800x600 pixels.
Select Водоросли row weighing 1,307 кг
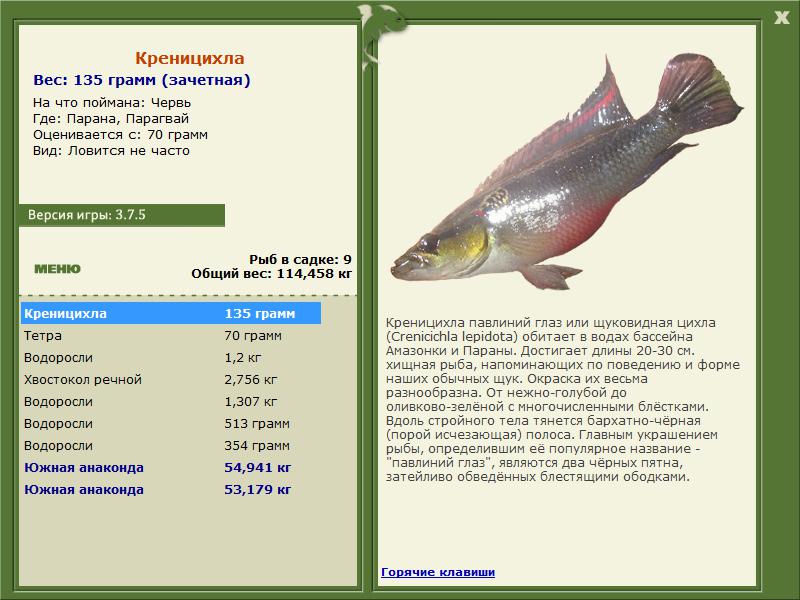(171, 402)
